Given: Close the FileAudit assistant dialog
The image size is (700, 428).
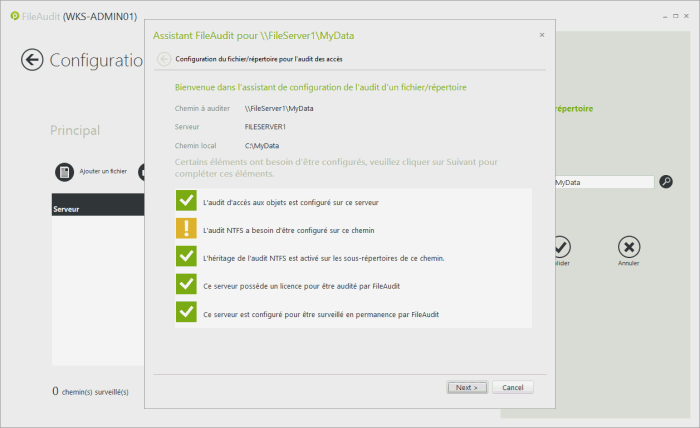Looking at the screenshot, I should pyautogui.click(x=542, y=35).
